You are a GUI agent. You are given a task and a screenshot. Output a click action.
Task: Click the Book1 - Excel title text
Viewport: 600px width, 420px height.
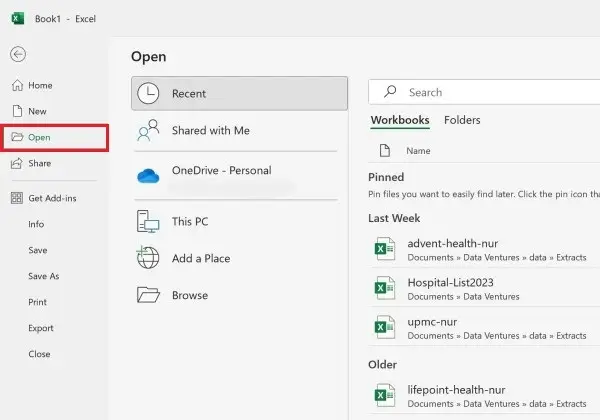[65, 19]
